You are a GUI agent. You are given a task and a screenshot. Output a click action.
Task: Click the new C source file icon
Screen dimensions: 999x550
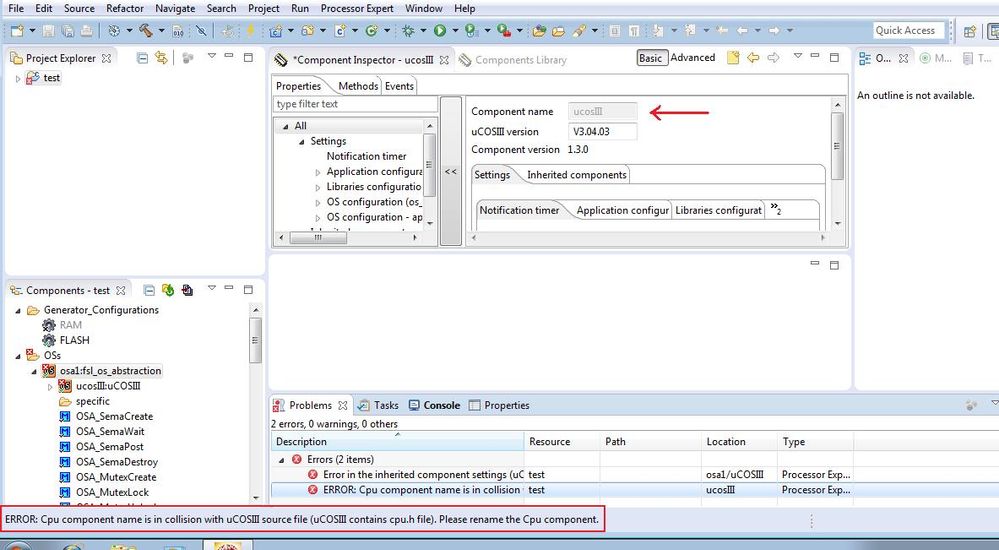click(x=340, y=30)
